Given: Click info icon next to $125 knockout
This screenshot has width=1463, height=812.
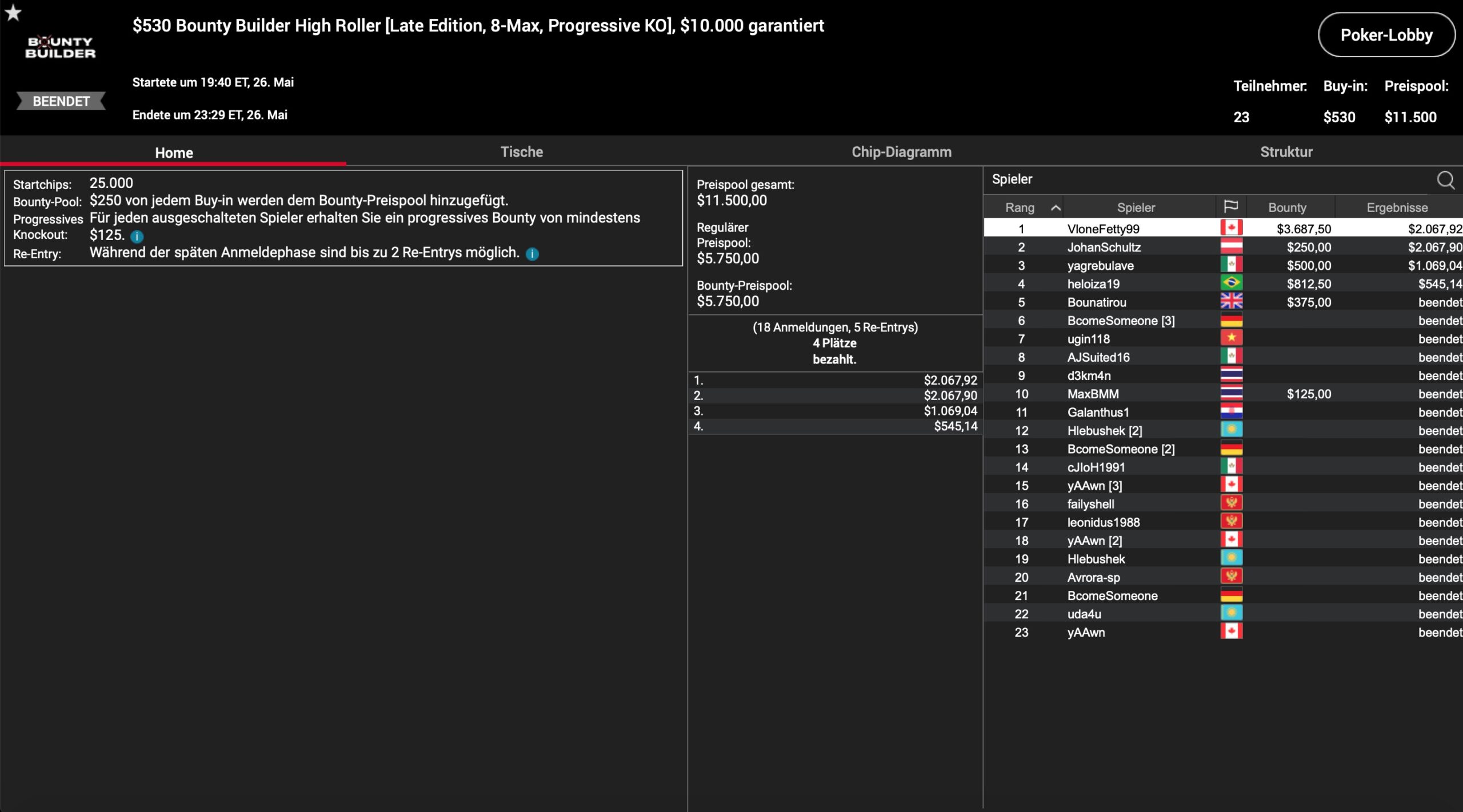Looking at the screenshot, I should tap(137, 236).
